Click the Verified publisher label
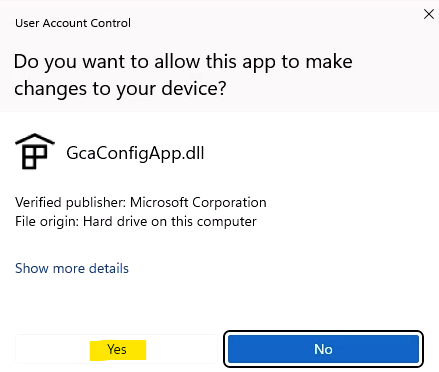The height and width of the screenshot is (372, 439). 71,203
